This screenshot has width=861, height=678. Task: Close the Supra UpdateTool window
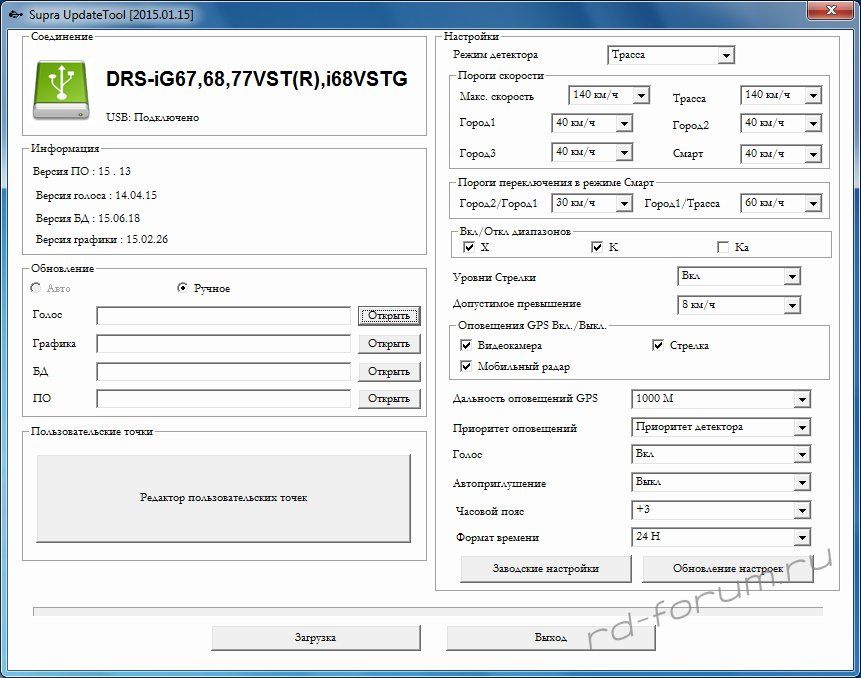click(x=831, y=9)
